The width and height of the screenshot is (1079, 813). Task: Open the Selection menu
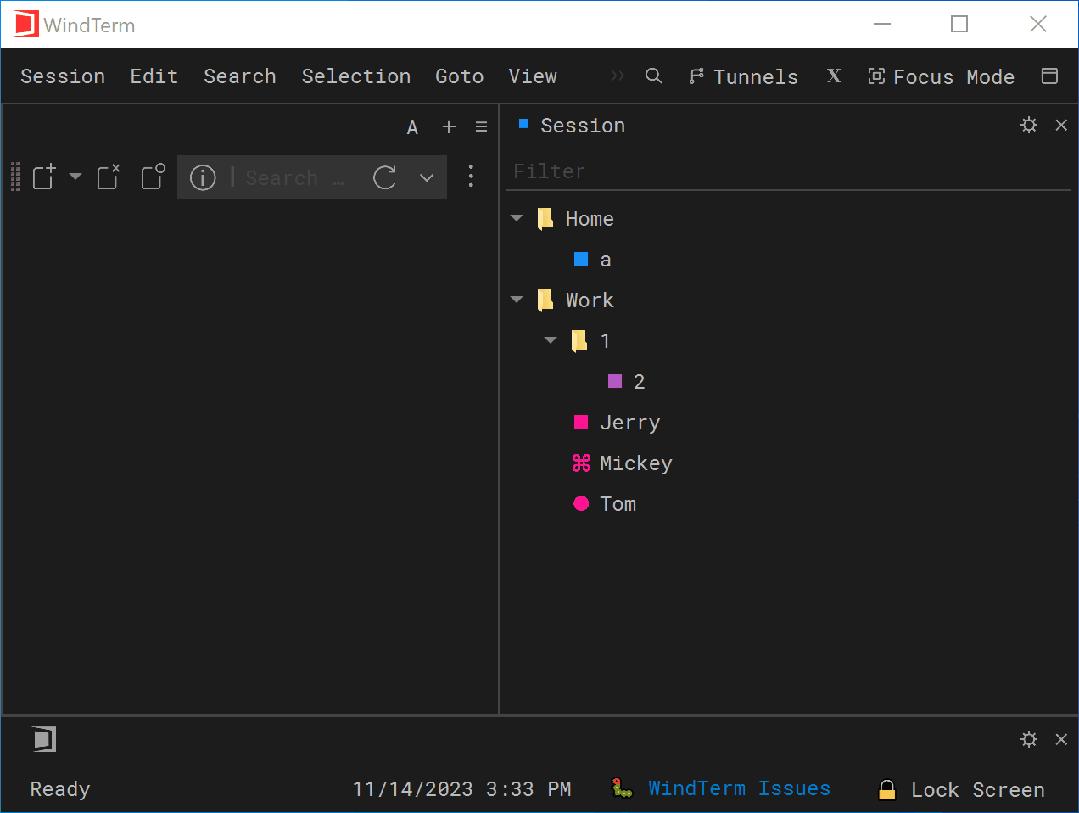point(356,76)
